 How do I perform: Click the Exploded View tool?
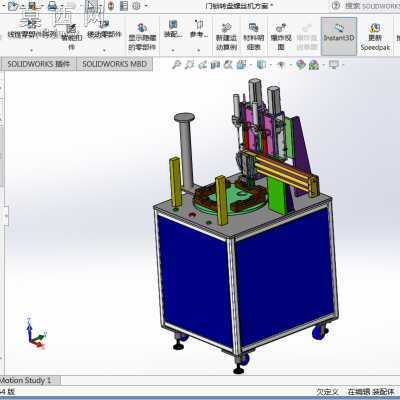281,37
